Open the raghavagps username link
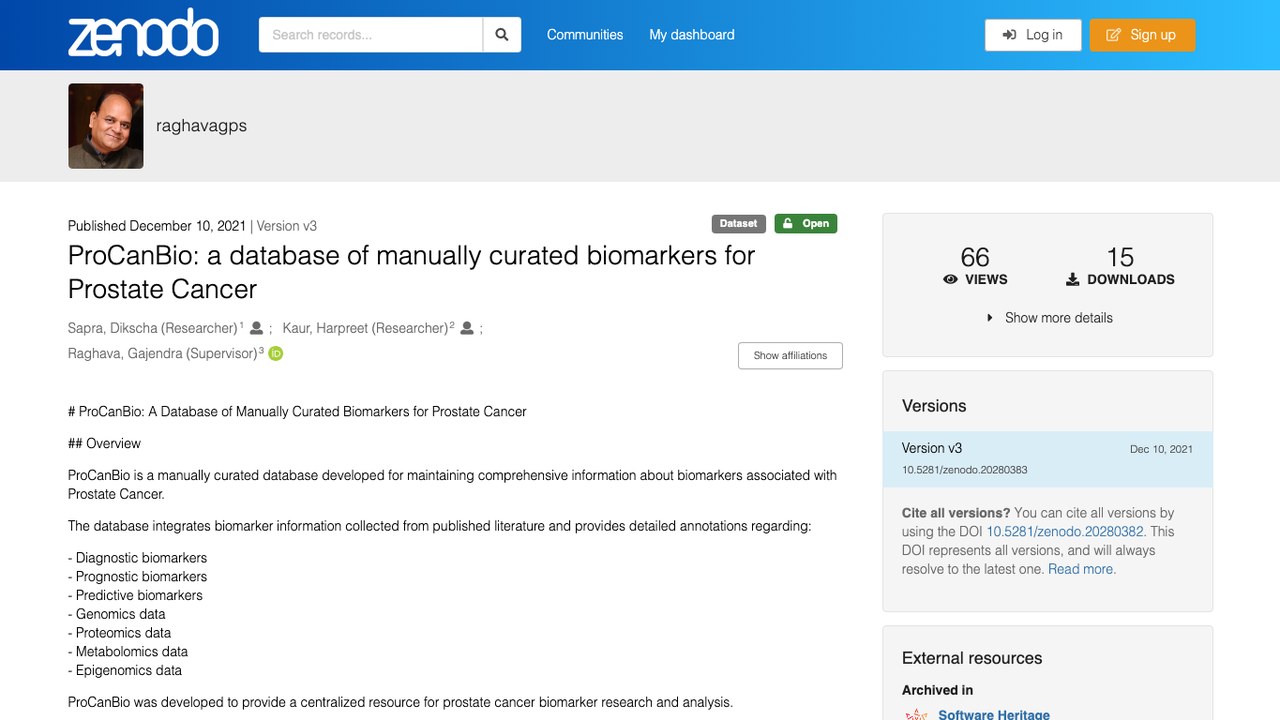Viewport: 1280px width, 720px height. point(201,126)
